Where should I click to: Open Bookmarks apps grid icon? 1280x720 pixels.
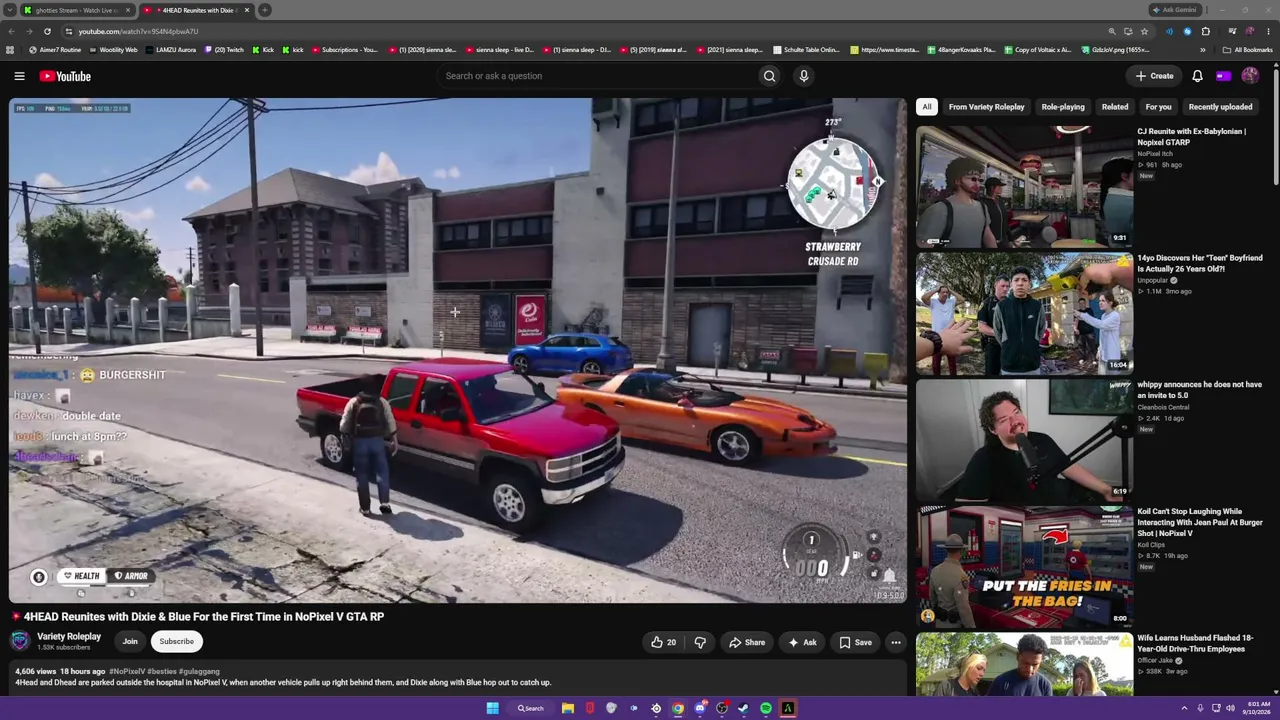[10, 49]
